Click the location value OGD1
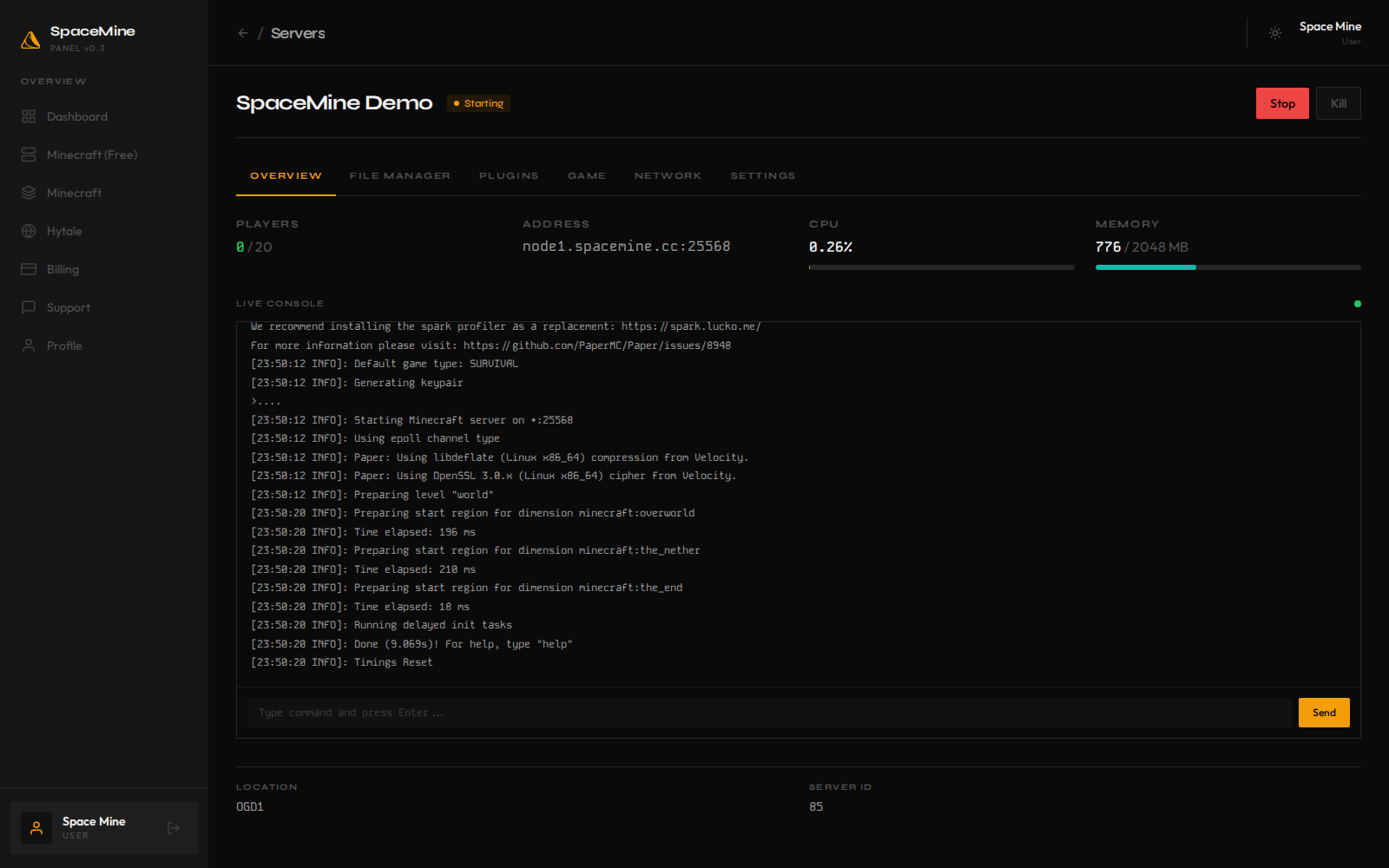Image resolution: width=1389 pixels, height=868 pixels. click(250, 806)
